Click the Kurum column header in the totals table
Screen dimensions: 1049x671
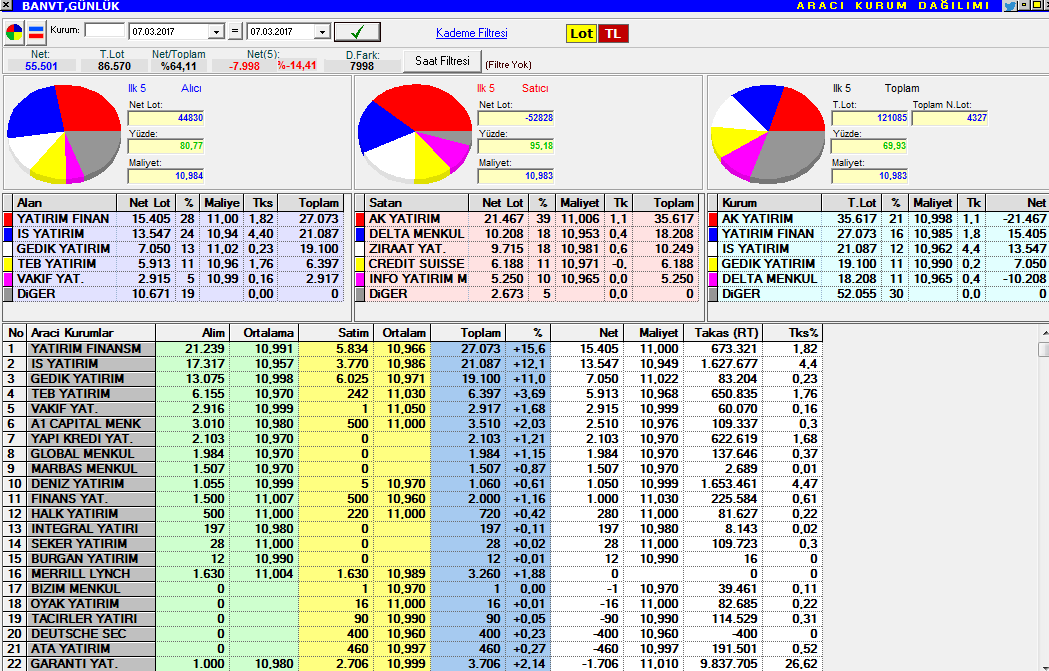[769, 203]
